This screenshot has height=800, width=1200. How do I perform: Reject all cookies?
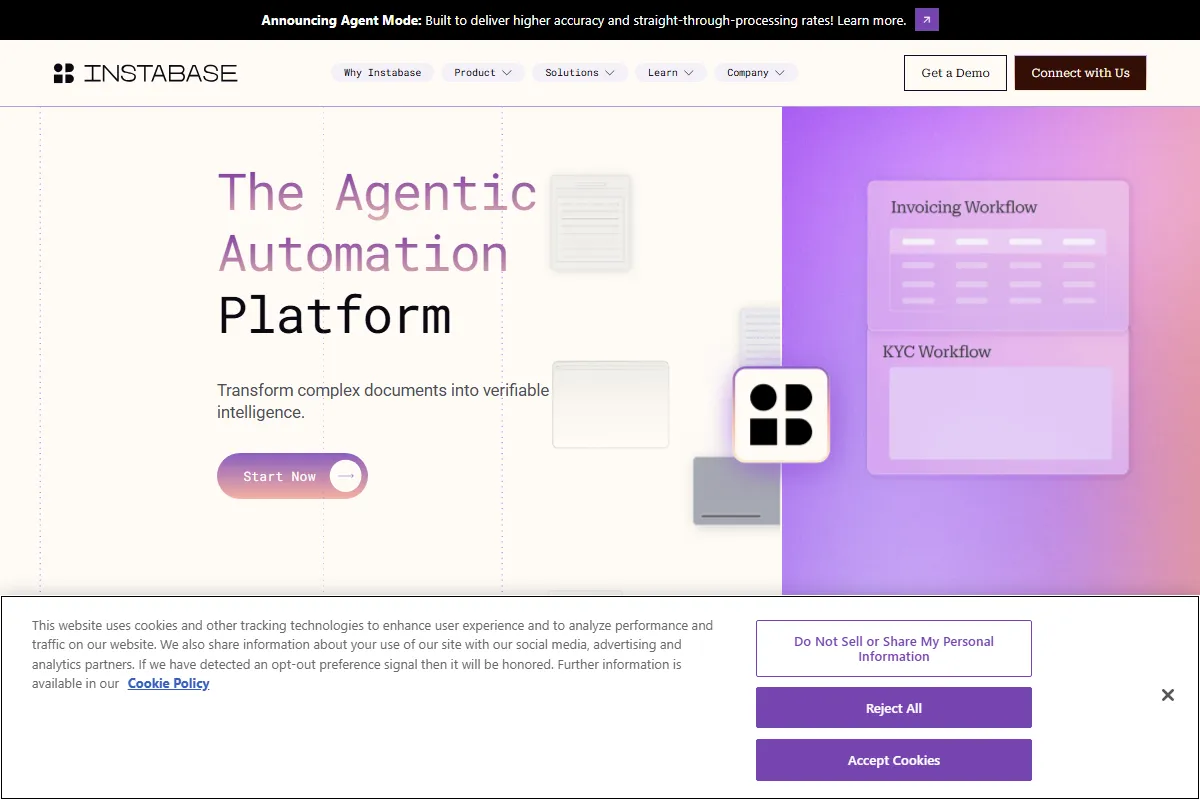(893, 708)
